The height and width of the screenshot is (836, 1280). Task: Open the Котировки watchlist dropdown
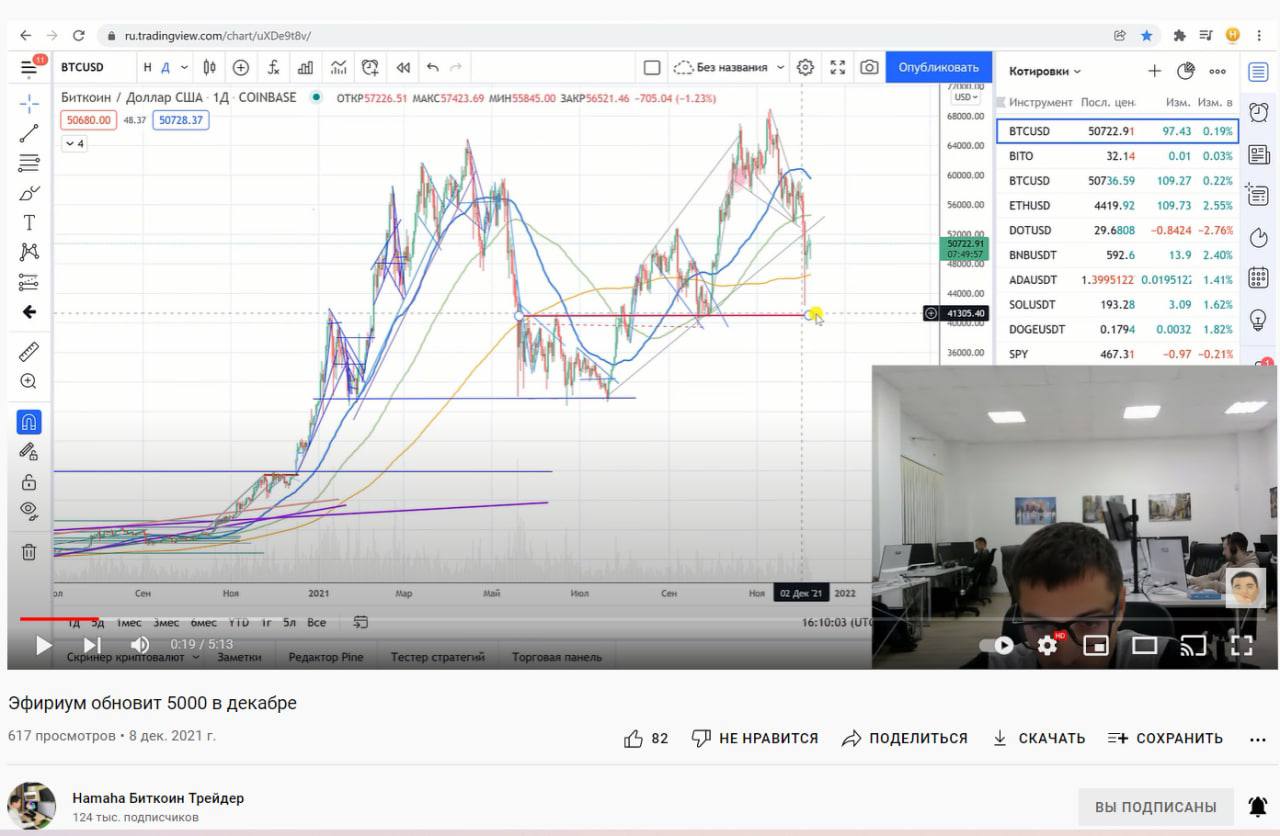pos(1045,71)
